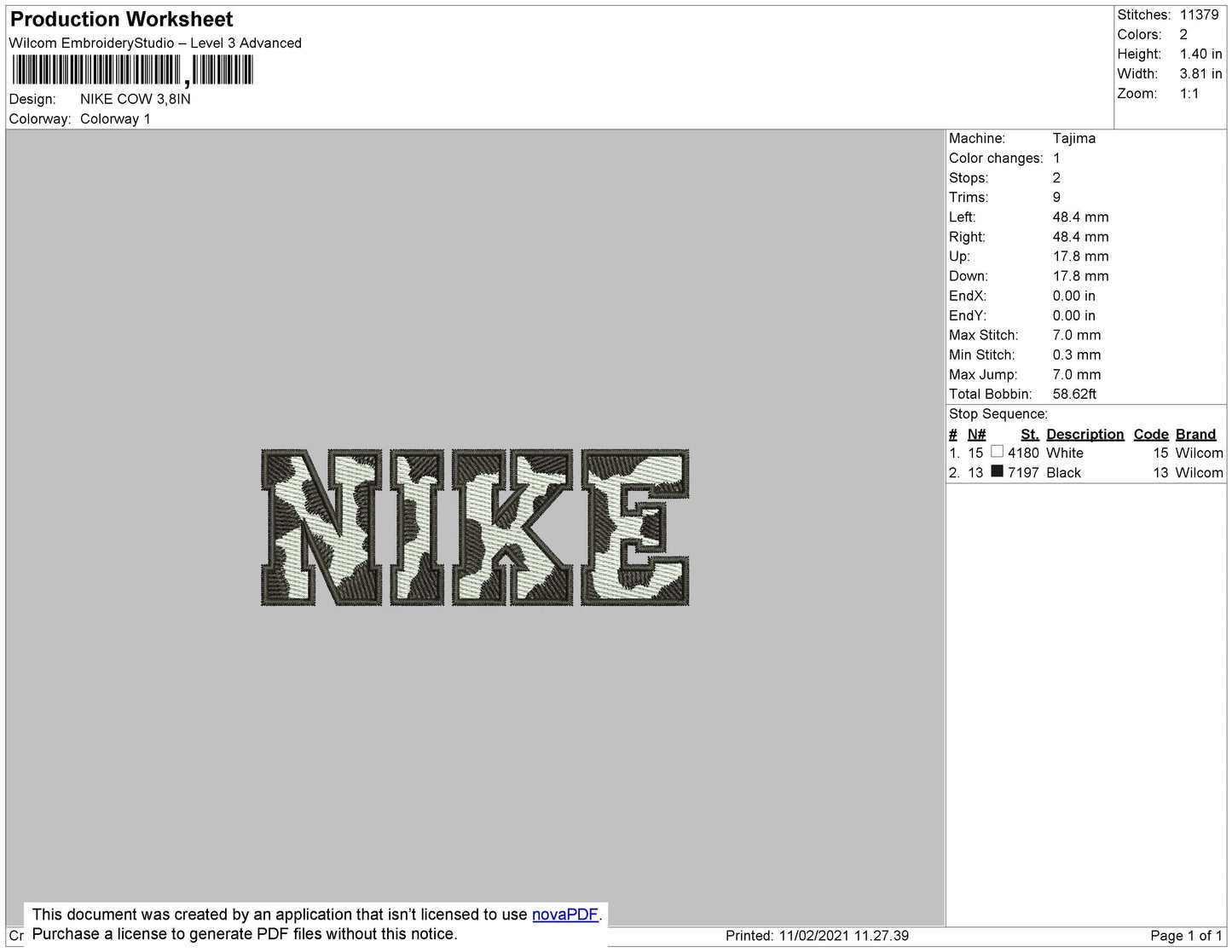The height and width of the screenshot is (952, 1232).
Task: Click the 'Black' description in stop row 2
Action: [1063, 472]
